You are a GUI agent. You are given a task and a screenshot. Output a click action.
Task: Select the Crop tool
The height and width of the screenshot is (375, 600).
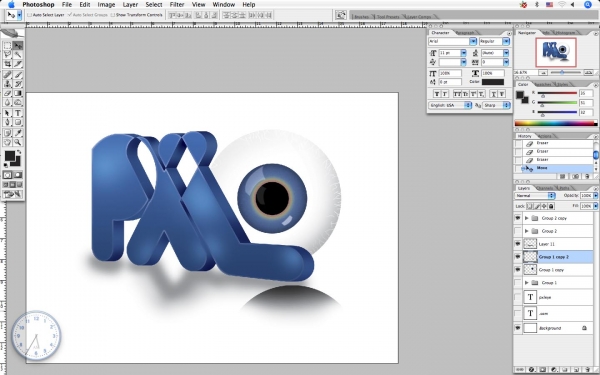click(x=7, y=64)
